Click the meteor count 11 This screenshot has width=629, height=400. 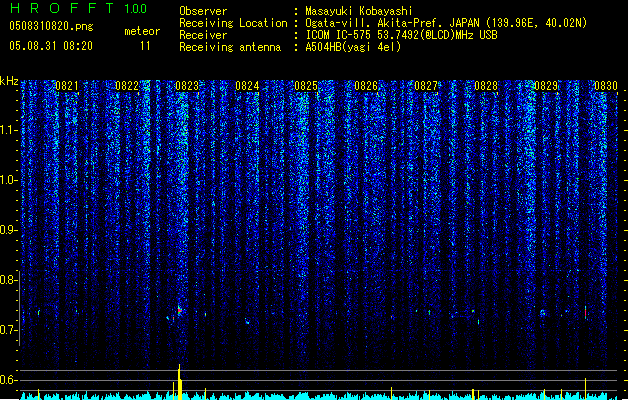click(x=145, y=46)
